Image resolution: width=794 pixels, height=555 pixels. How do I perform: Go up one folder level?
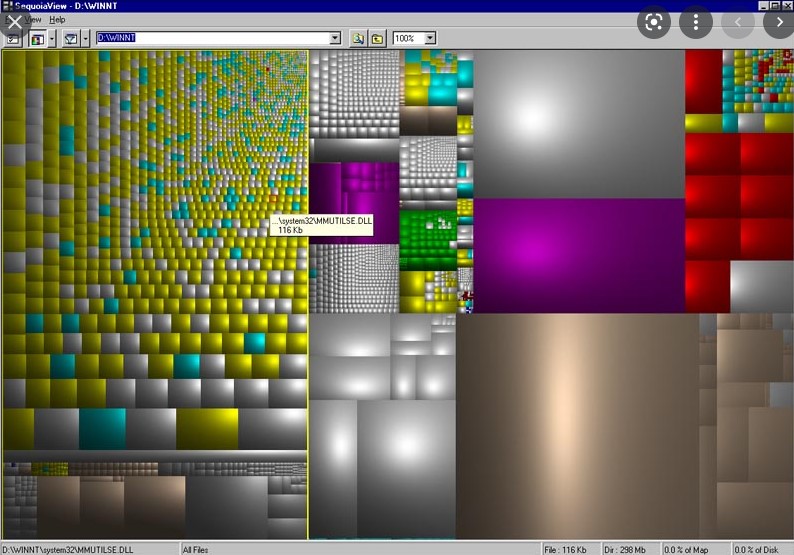(x=377, y=38)
